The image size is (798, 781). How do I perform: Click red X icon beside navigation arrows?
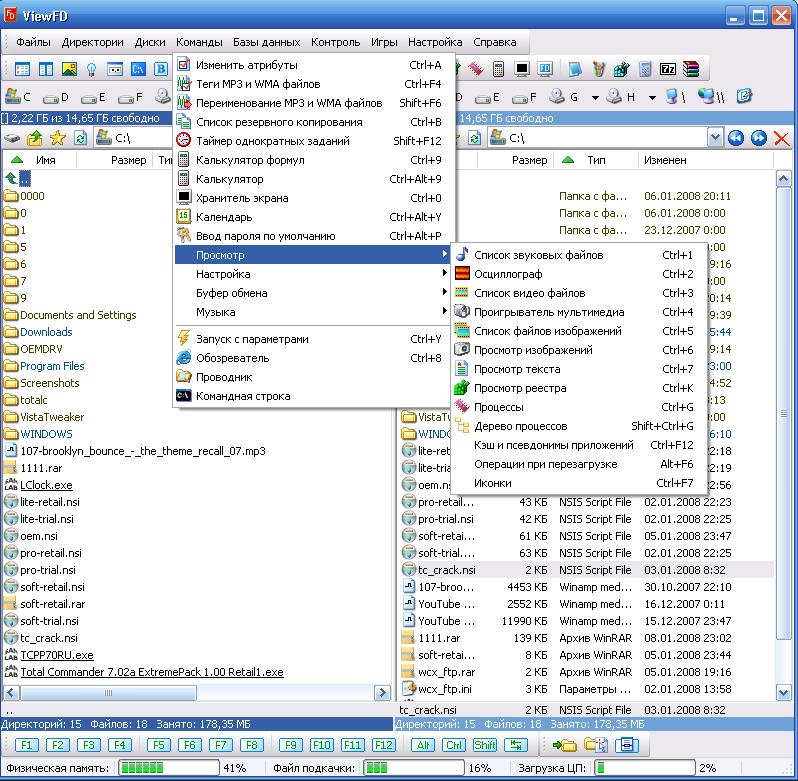pos(781,138)
